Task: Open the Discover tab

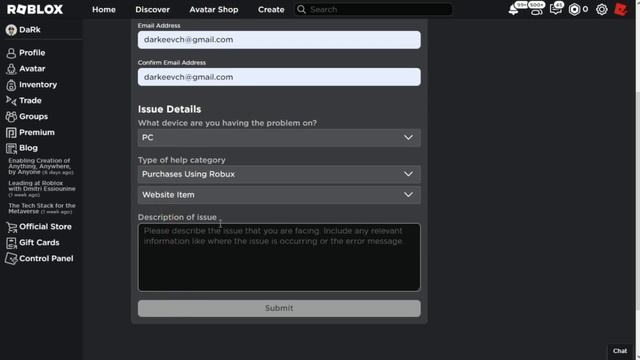Action: pos(153,9)
